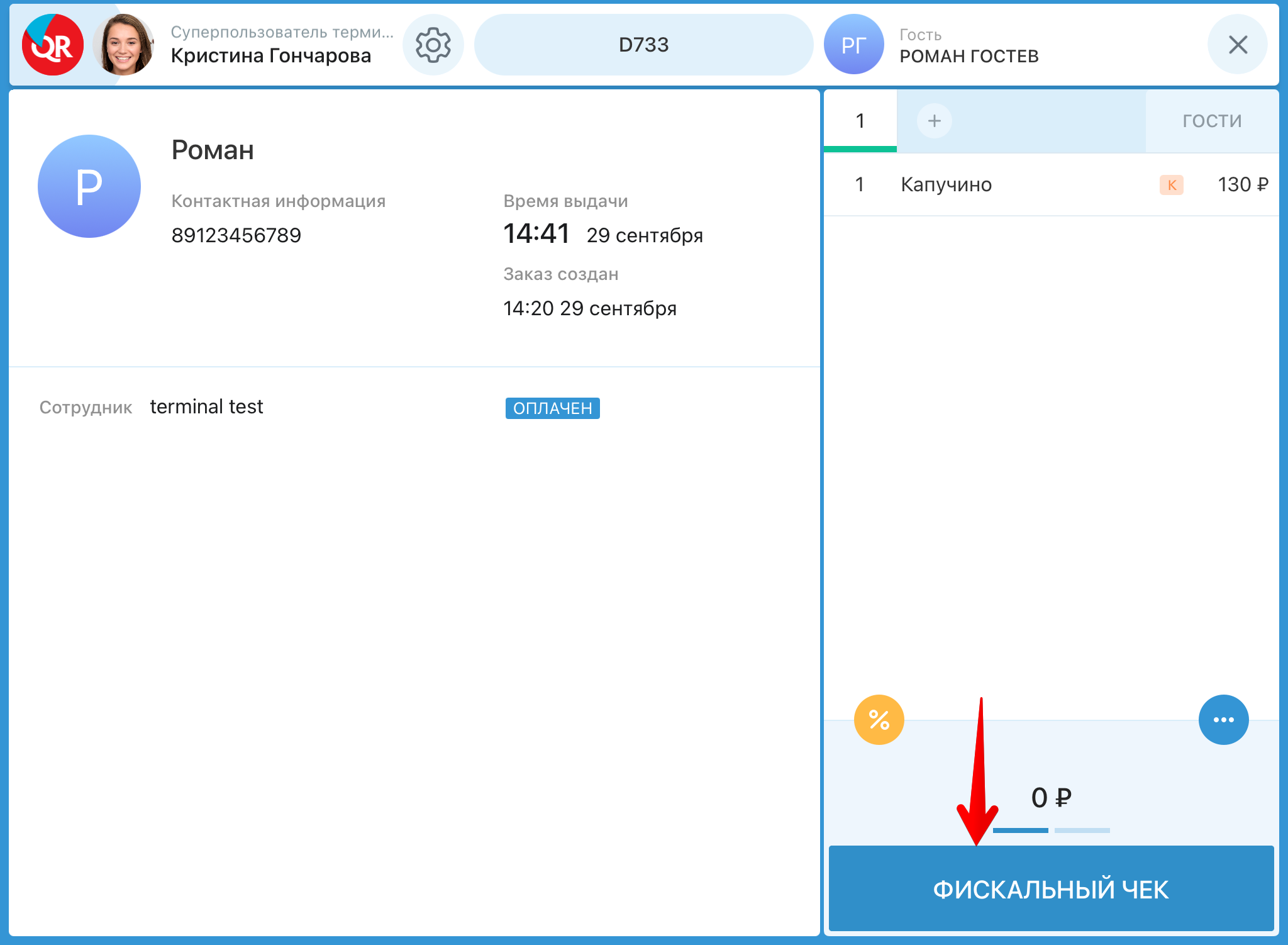Click the light blue second pager indicator
This screenshot has width=1288, height=945.
point(1082,830)
